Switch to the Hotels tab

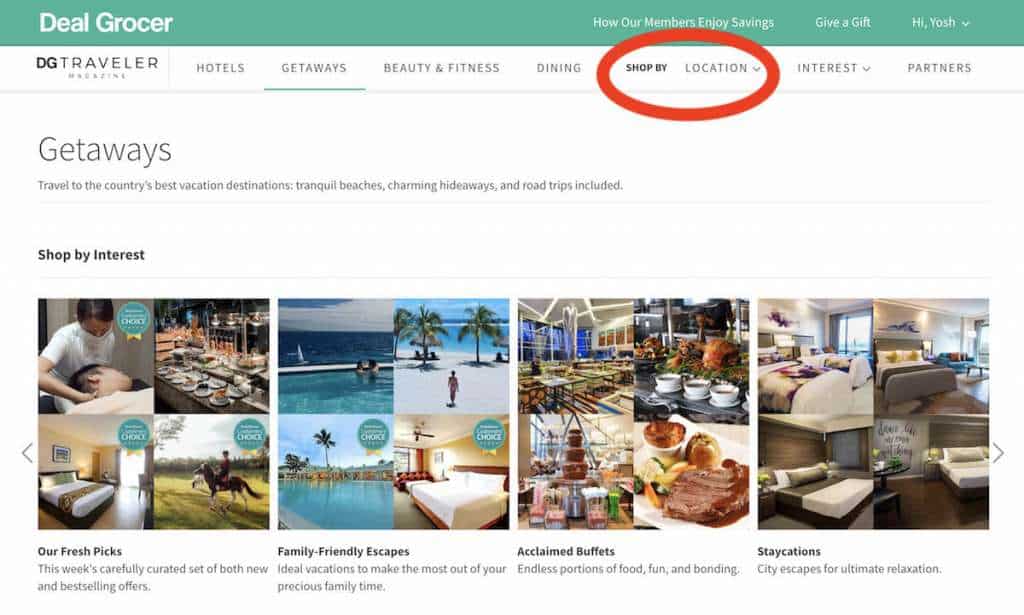(220, 68)
